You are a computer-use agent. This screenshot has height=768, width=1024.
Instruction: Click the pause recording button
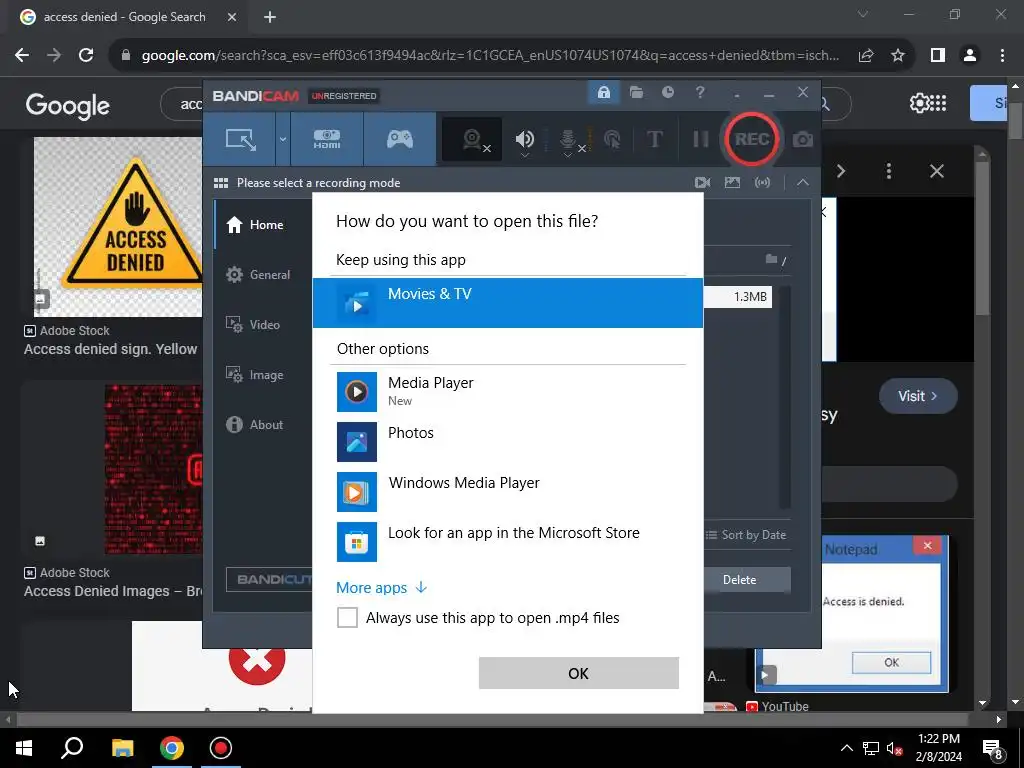[700, 139]
